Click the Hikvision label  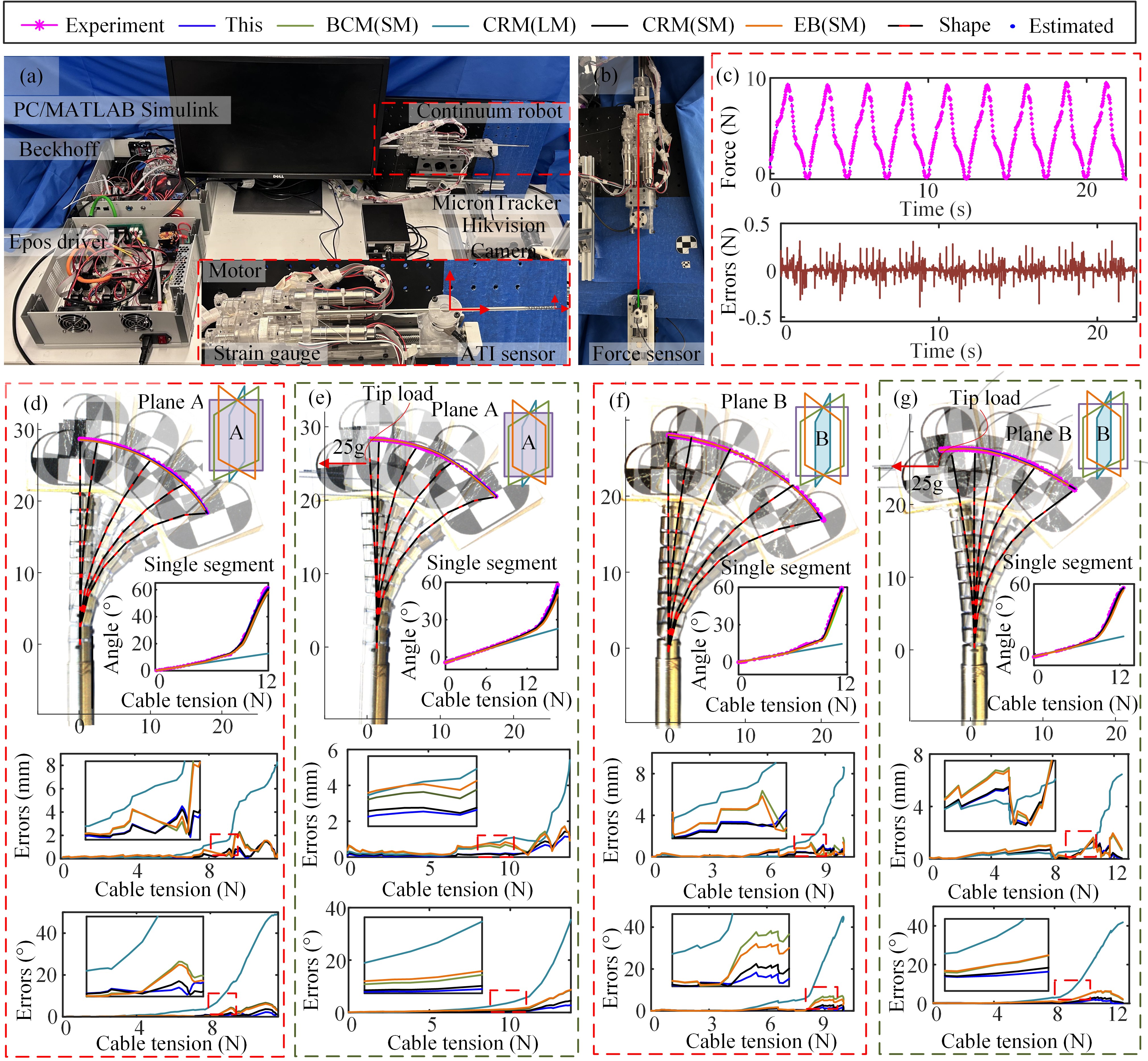point(503,226)
